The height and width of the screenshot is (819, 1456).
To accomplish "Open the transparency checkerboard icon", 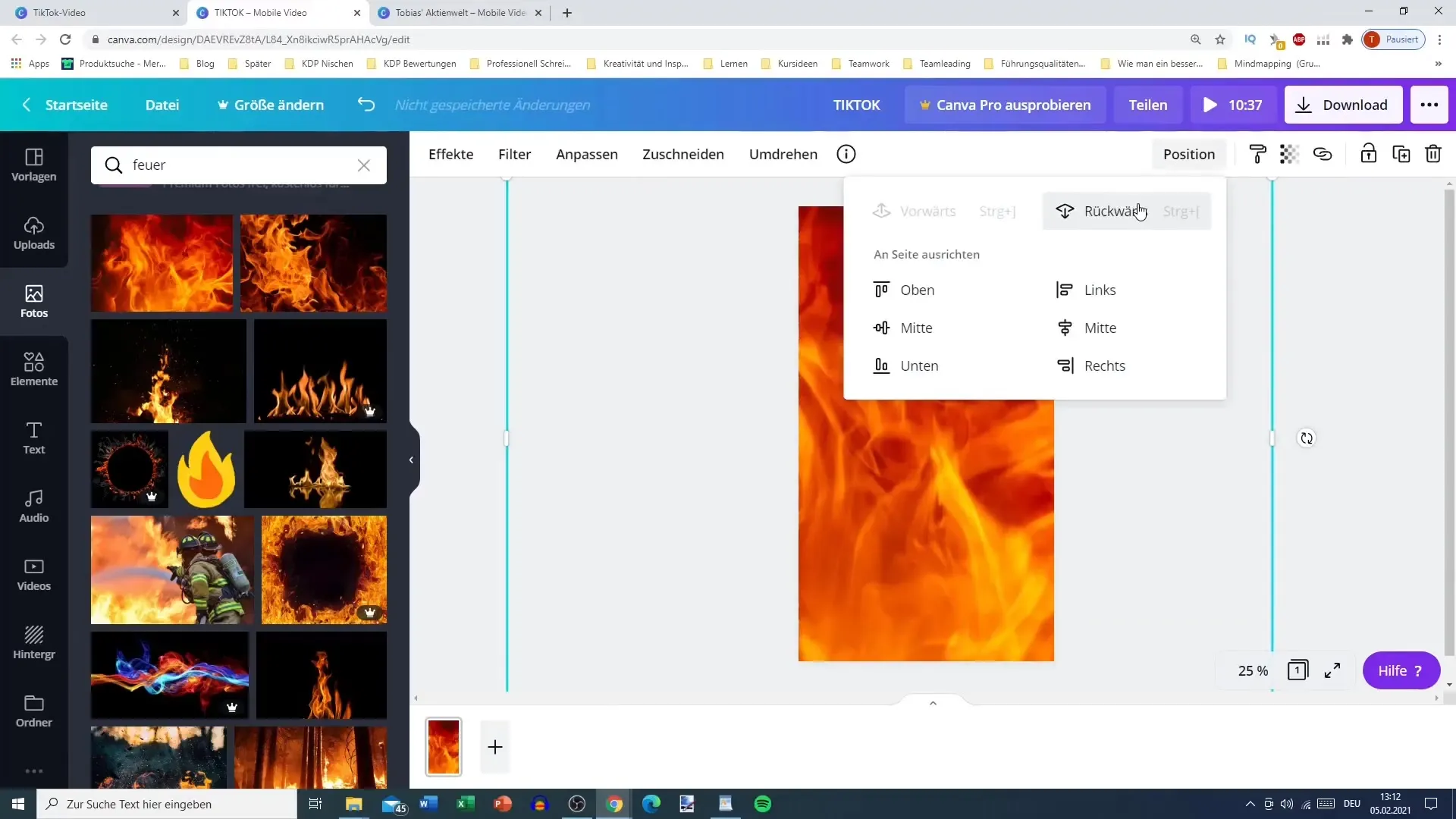I will coord(1289,154).
